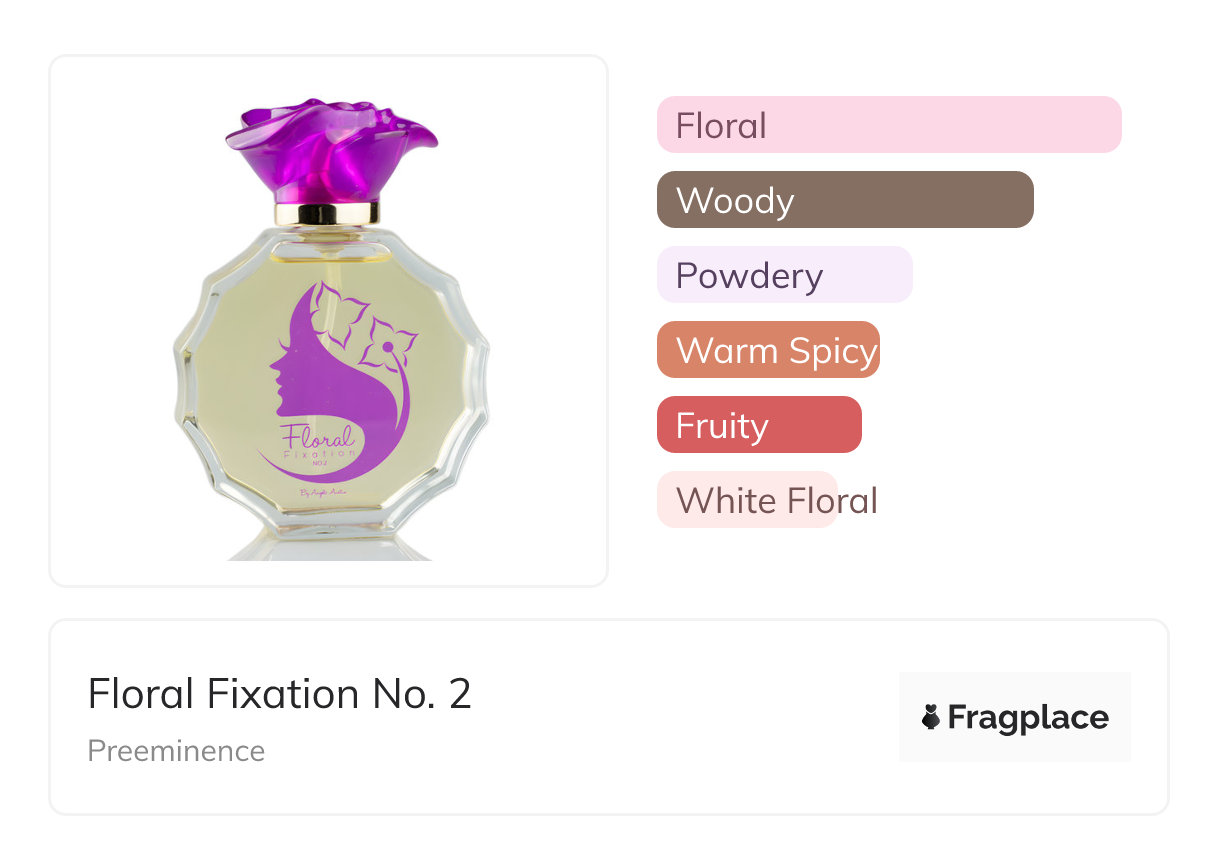Image resolution: width=1218 pixels, height=864 pixels.
Task: Click the Fragplace perfume bottle icon
Action: click(931, 717)
